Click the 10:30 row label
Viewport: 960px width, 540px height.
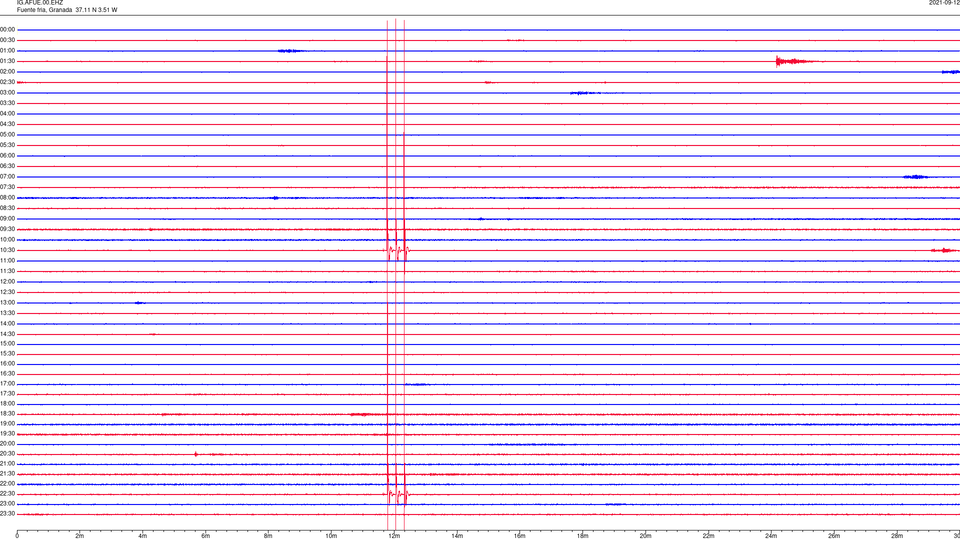tap(8, 250)
